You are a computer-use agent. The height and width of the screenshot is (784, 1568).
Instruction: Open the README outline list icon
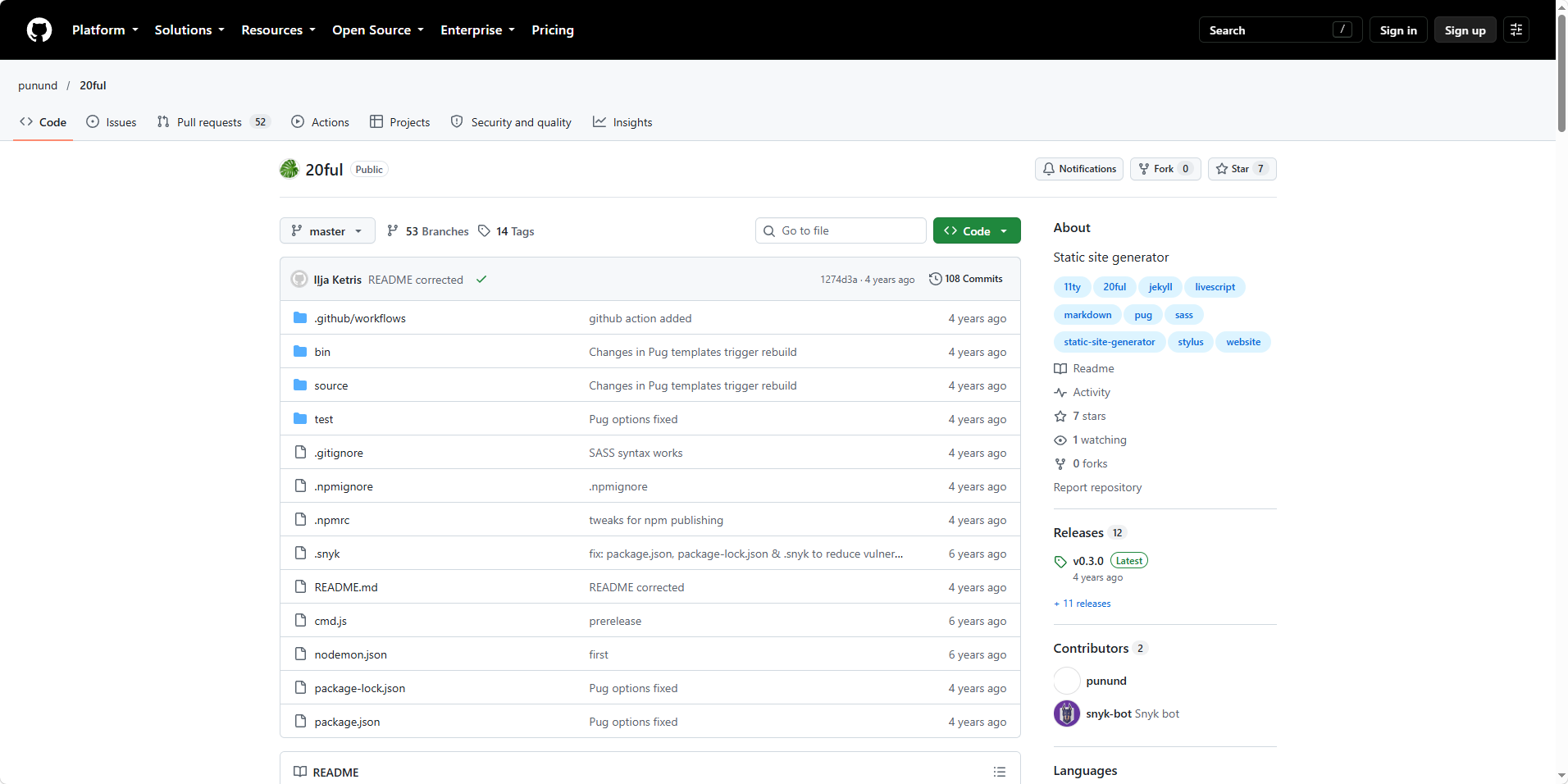(999, 772)
